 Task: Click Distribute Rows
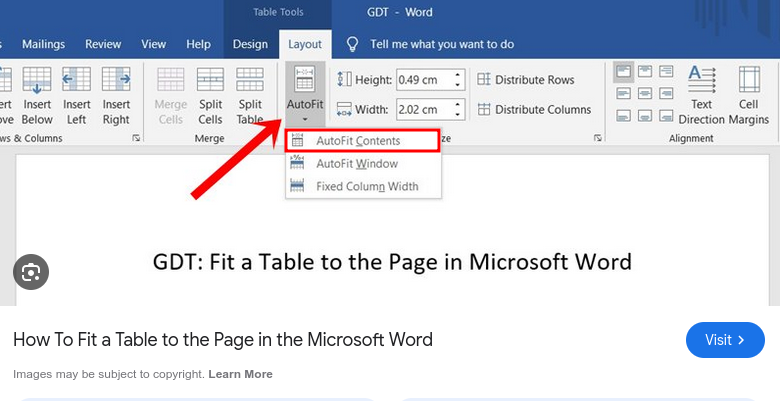[526, 80]
